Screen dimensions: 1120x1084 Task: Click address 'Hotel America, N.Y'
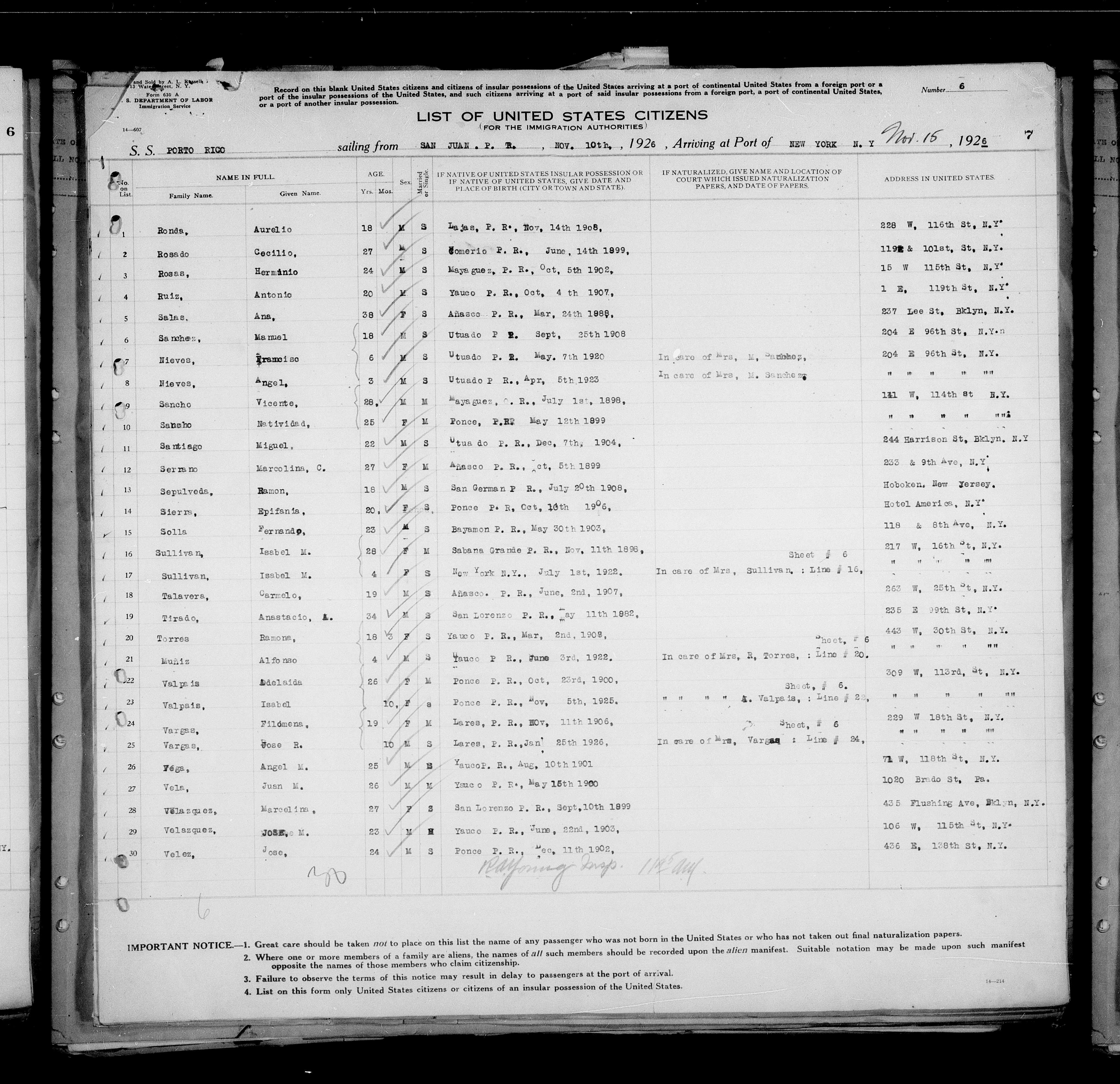click(934, 504)
